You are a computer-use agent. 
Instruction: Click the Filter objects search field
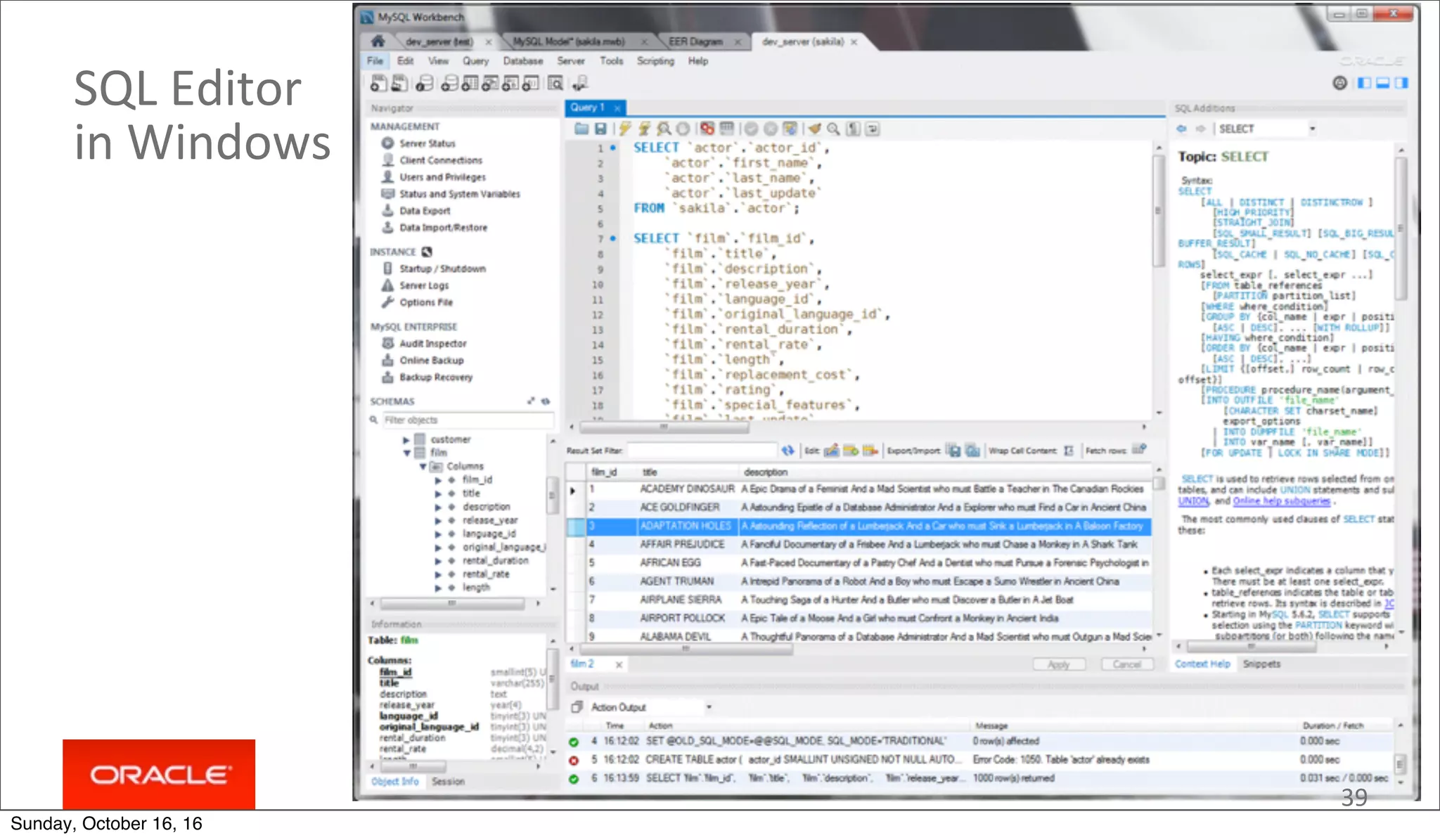(x=468, y=420)
